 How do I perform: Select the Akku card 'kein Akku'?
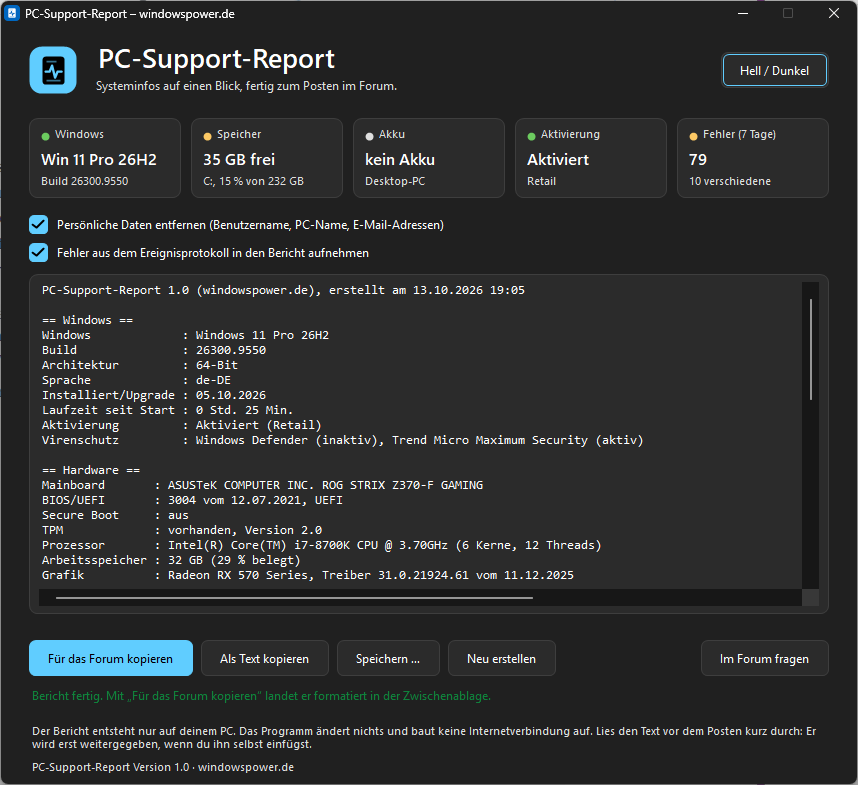tap(429, 158)
